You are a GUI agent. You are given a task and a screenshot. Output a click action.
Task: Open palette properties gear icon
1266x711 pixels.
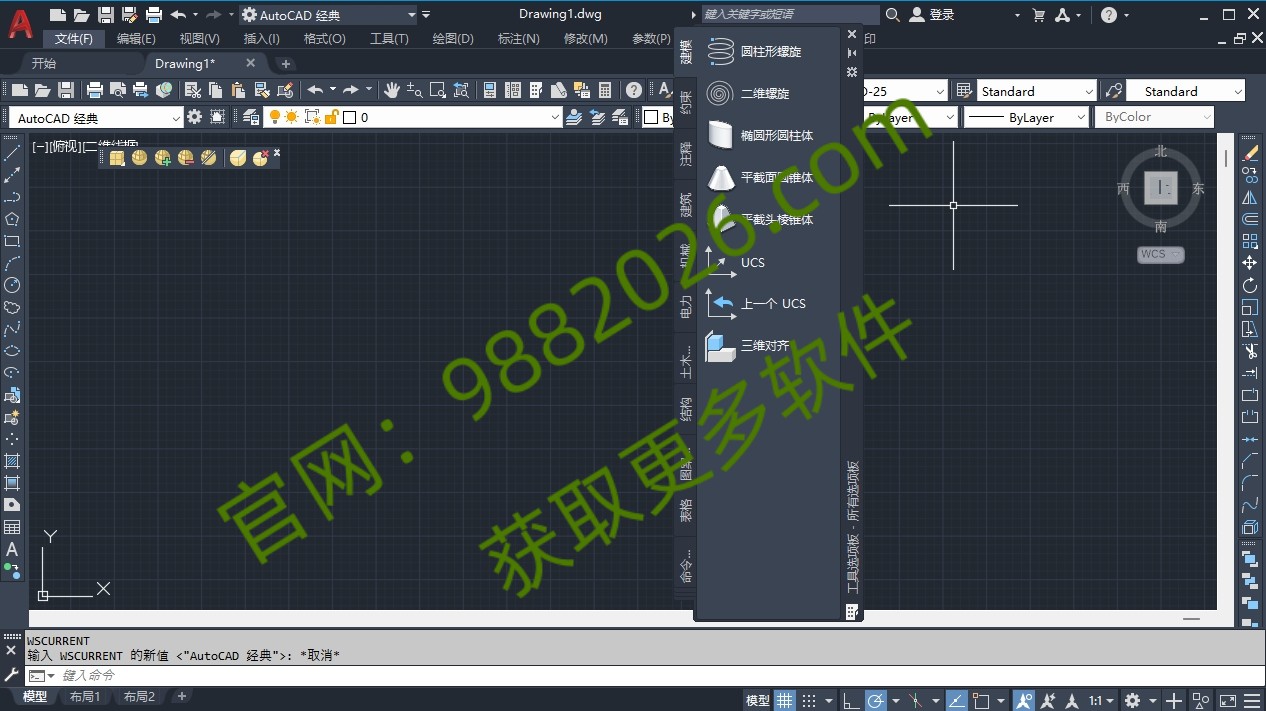852,72
